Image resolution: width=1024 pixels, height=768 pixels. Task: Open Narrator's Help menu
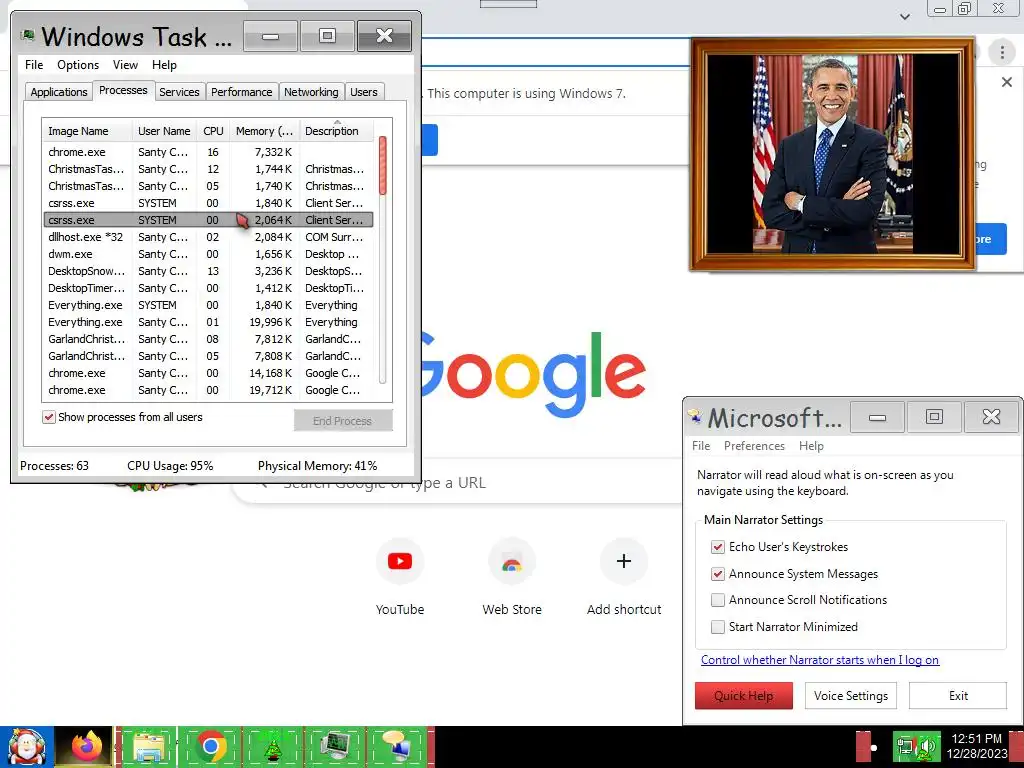click(811, 446)
